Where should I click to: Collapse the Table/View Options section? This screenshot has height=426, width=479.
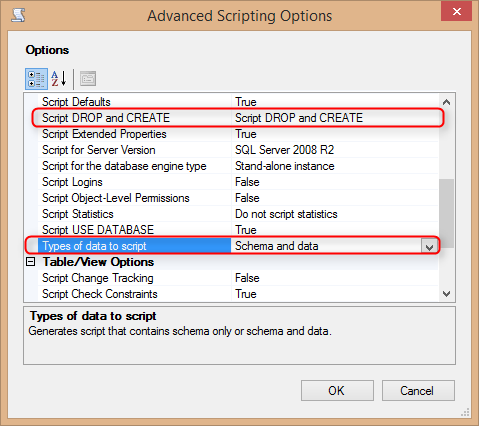point(30,262)
